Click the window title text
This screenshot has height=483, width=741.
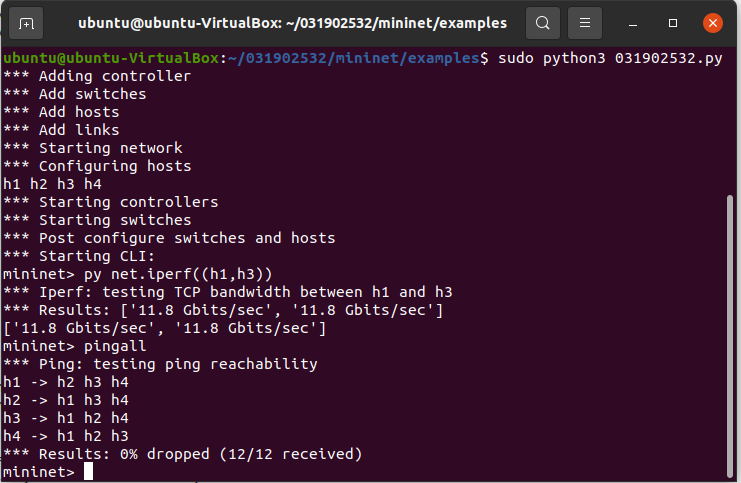pos(293,23)
